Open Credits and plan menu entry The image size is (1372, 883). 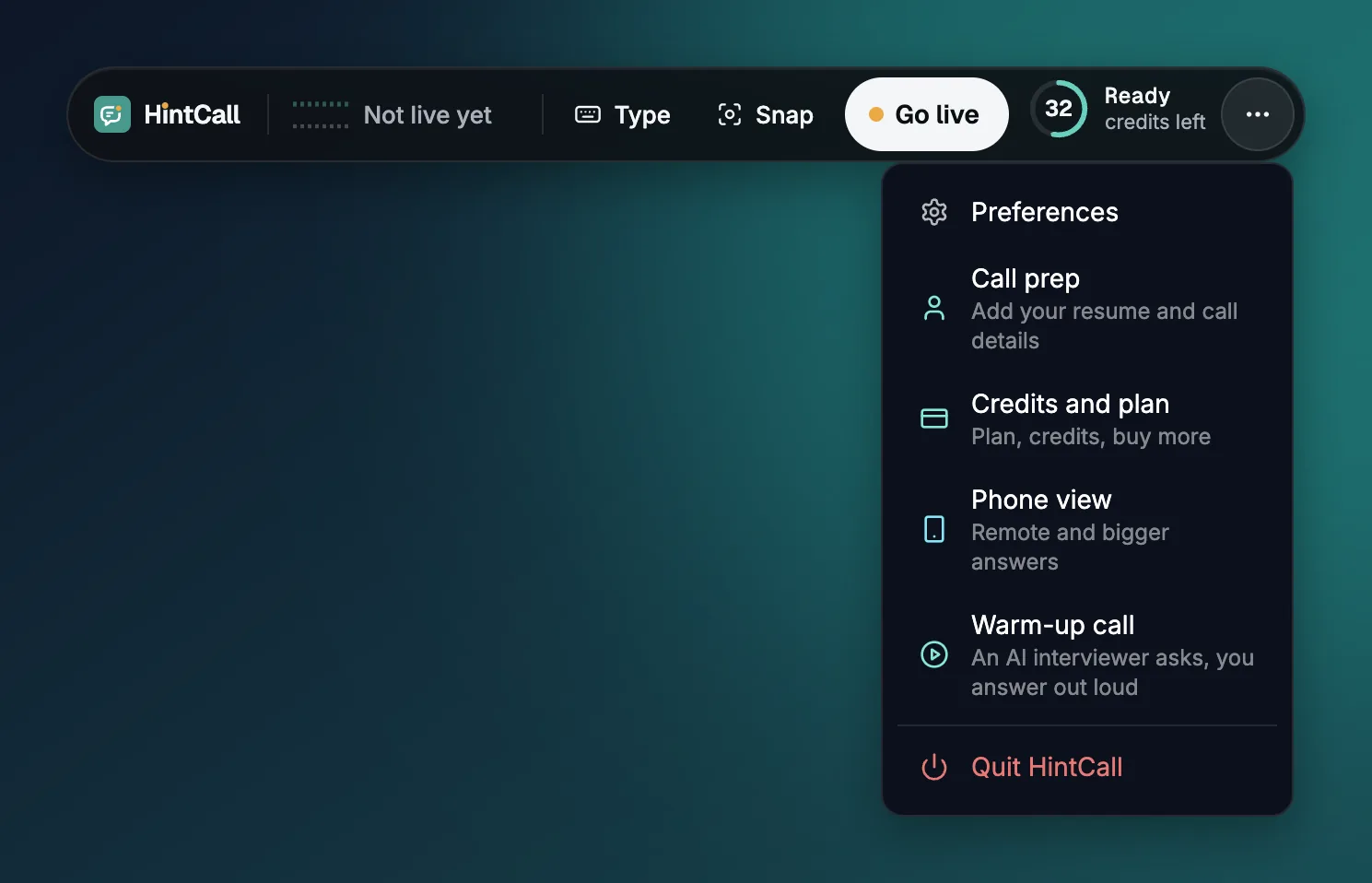pos(1087,418)
